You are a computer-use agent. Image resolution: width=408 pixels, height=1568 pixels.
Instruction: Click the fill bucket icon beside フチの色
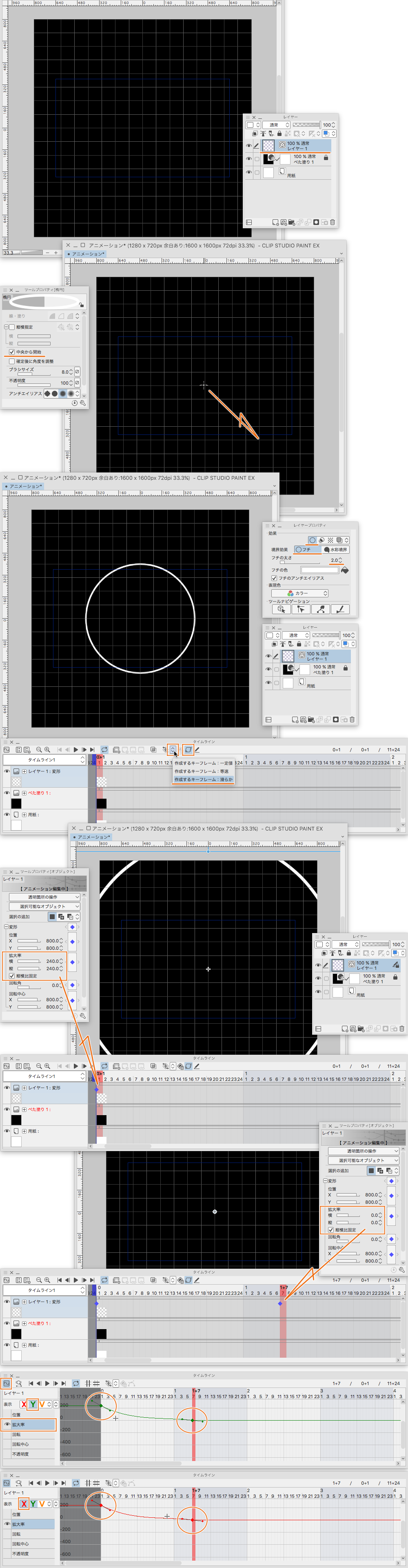pos(345,570)
